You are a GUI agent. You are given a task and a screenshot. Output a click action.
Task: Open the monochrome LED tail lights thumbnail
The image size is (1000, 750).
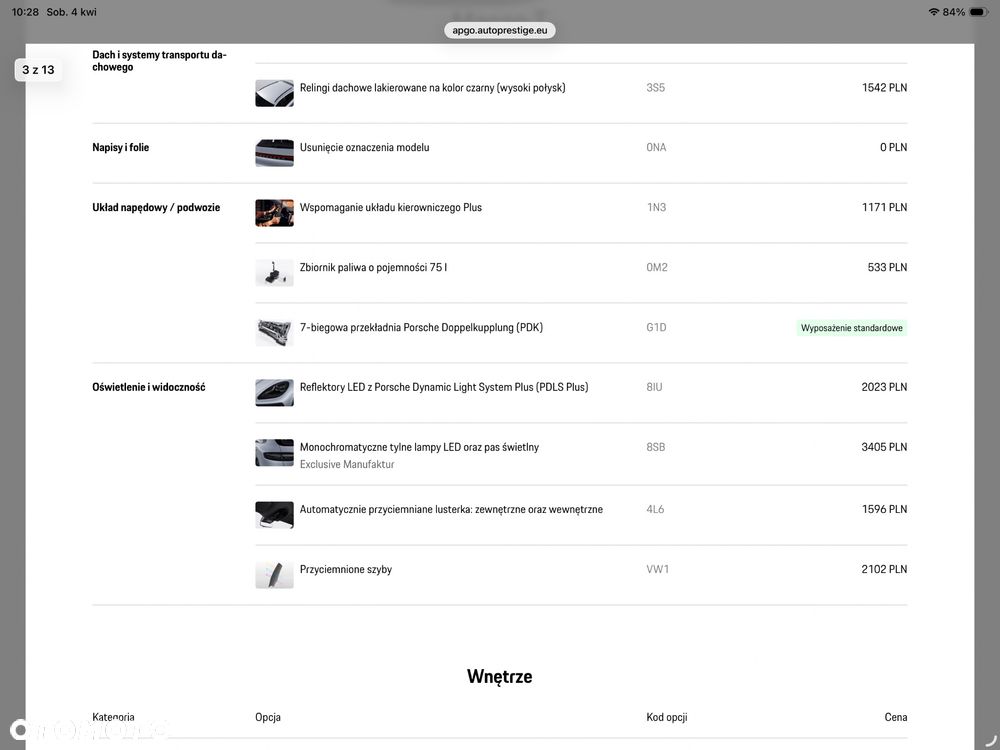click(274, 453)
